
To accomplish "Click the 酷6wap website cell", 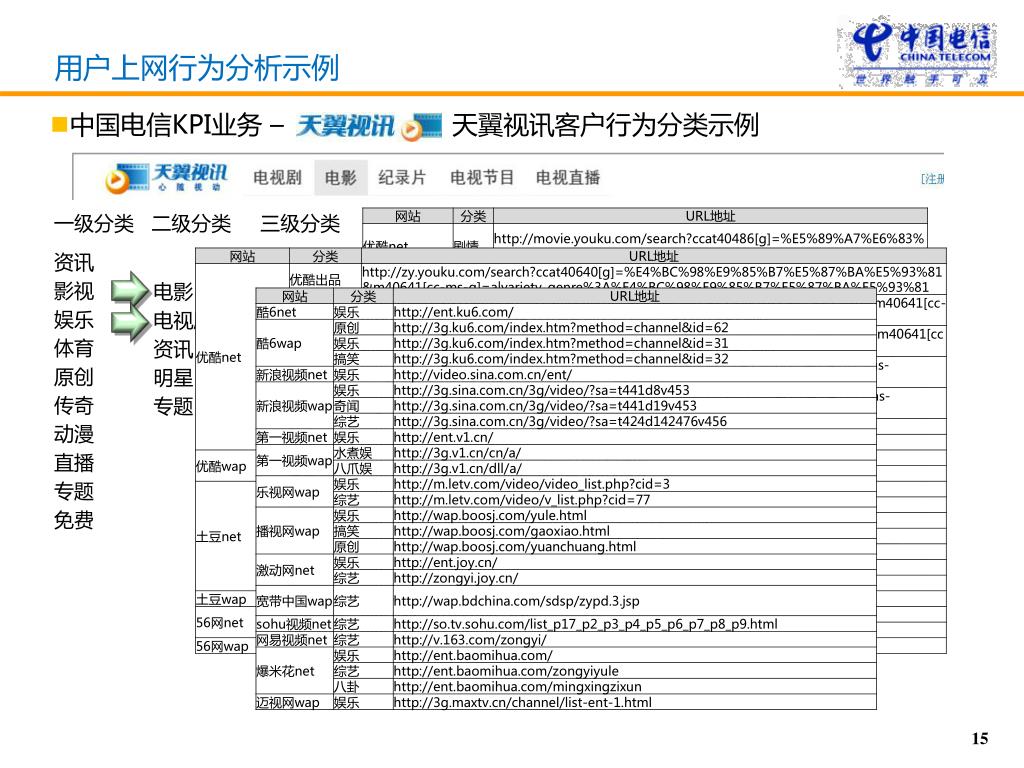I will coord(294,344).
